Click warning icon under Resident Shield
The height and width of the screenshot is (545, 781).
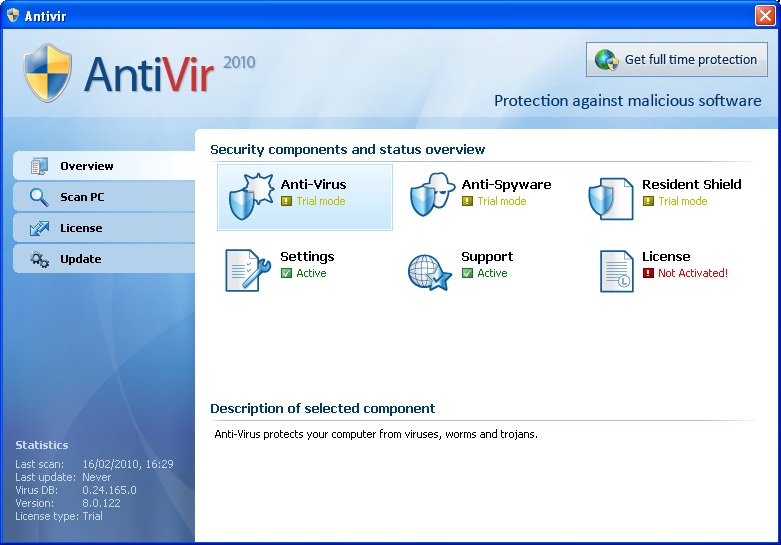point(648,201)
